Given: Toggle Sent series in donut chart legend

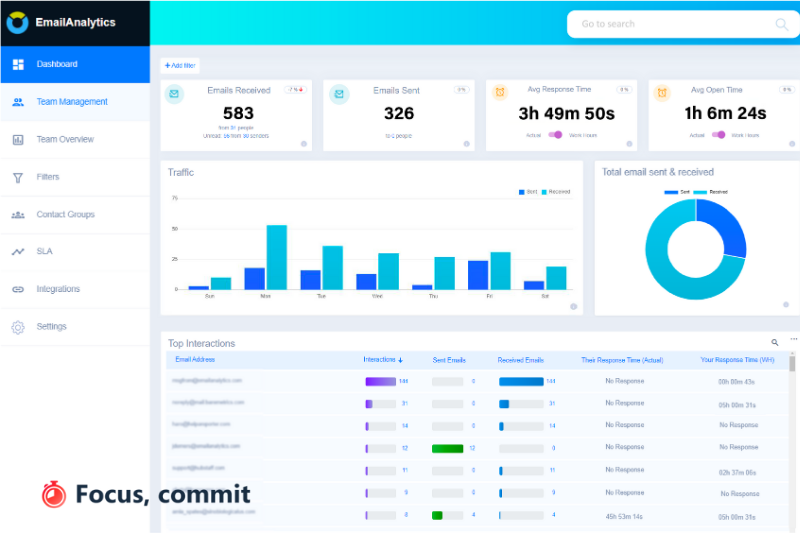Looking at the screenshot, I should tap(677, 192).
